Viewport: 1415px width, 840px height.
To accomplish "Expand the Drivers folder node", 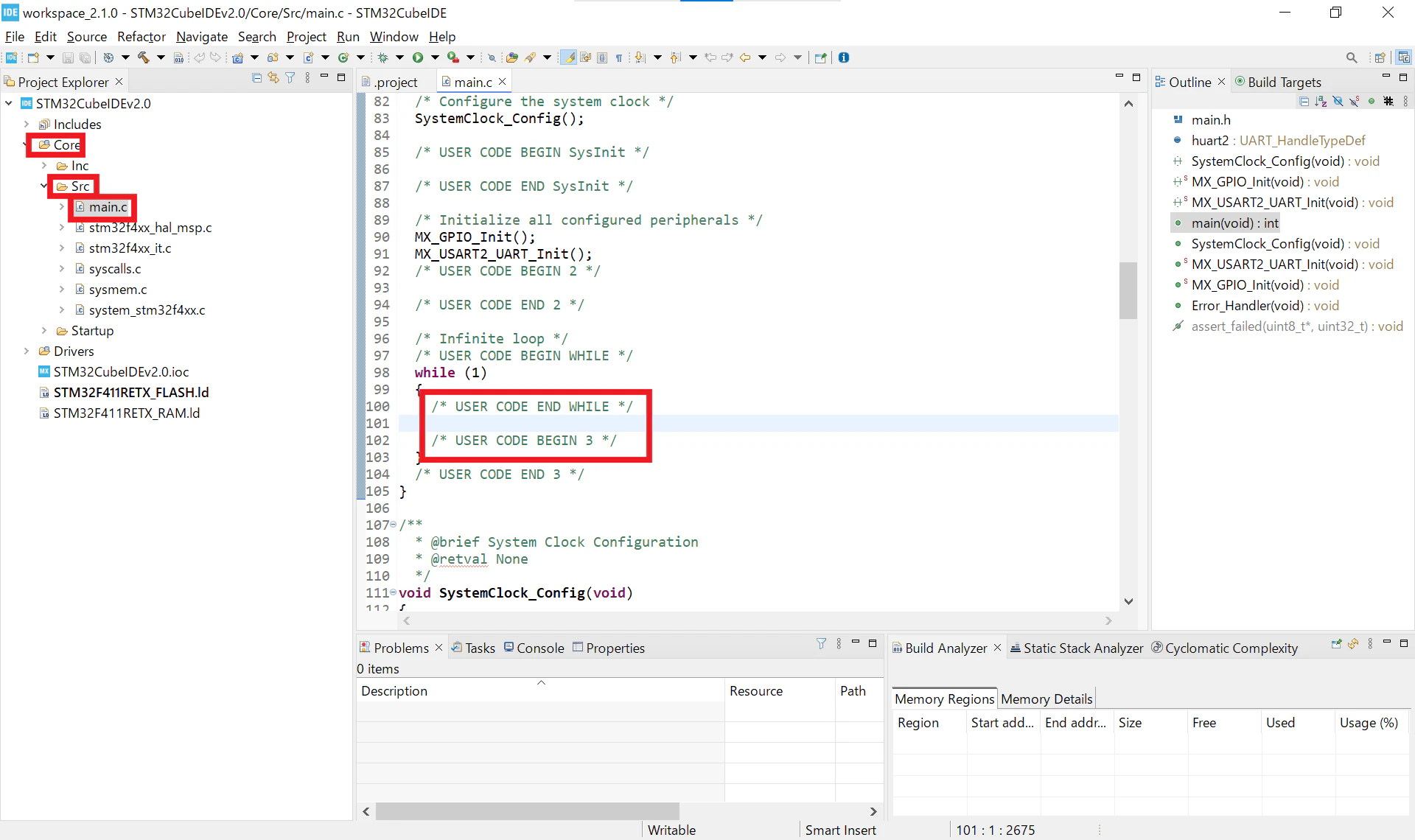I will pos(27,351).
